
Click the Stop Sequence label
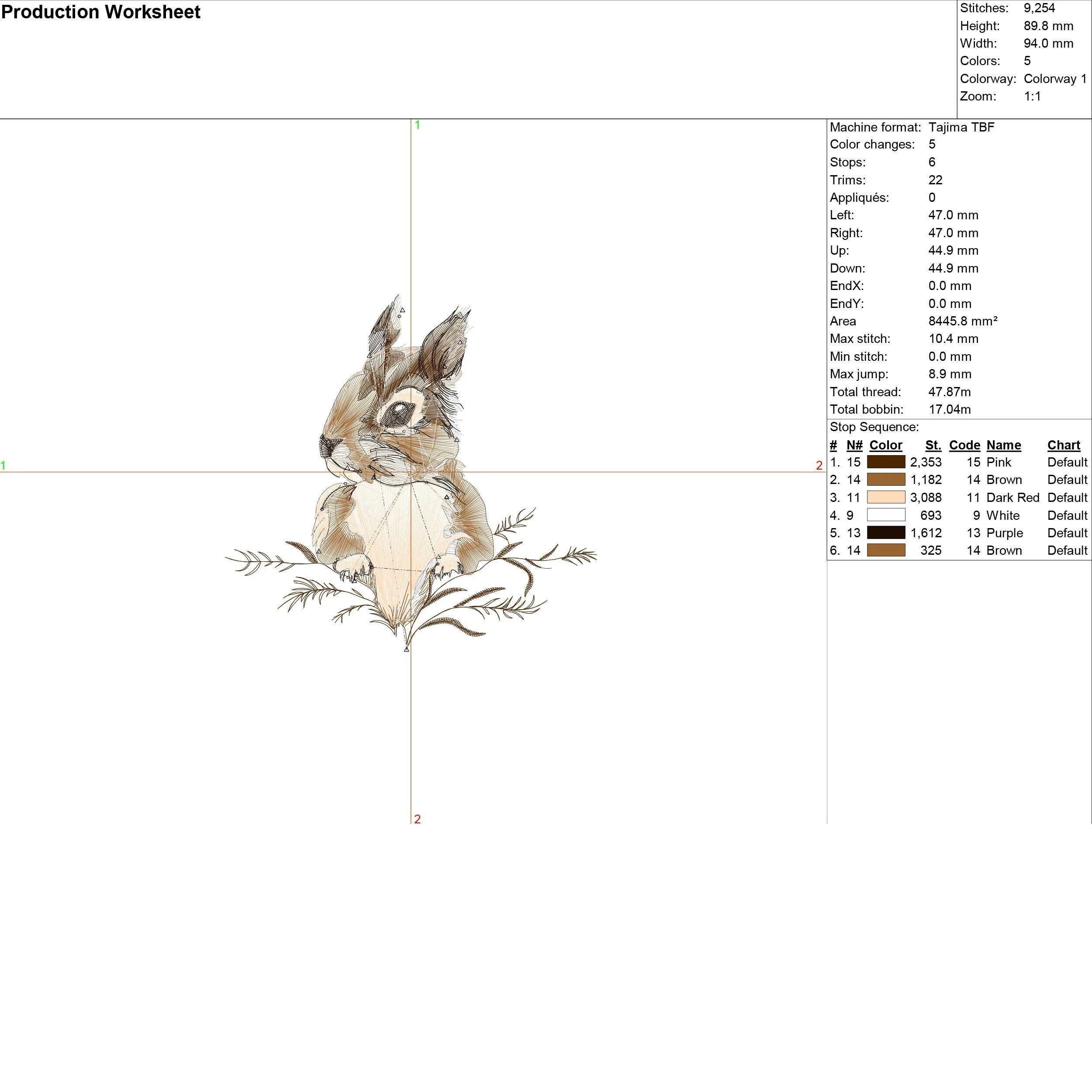(x=874, y=427)
